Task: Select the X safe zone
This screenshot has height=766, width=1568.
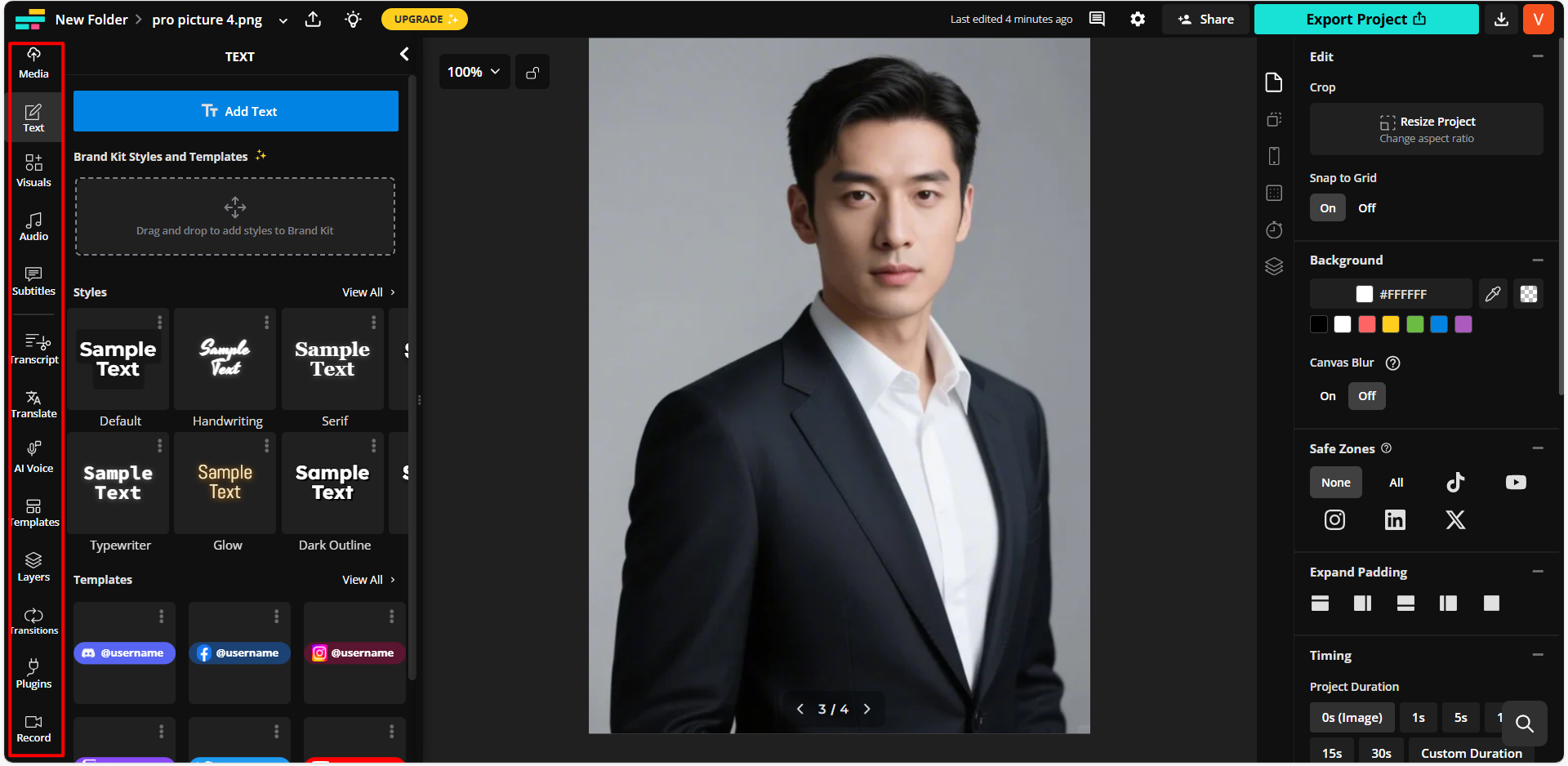Action: coord(1455,520)
